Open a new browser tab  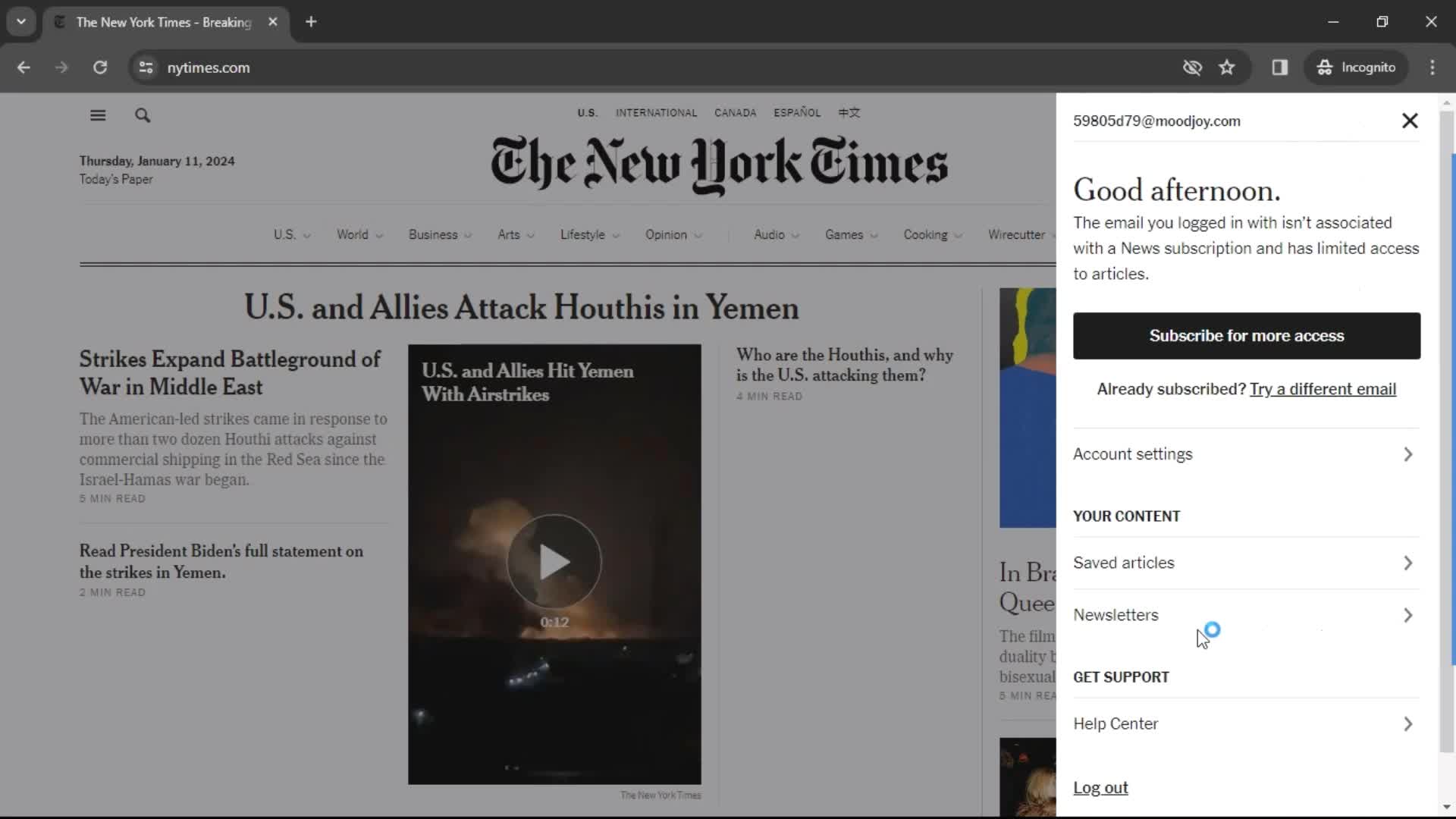coord(311,22)
